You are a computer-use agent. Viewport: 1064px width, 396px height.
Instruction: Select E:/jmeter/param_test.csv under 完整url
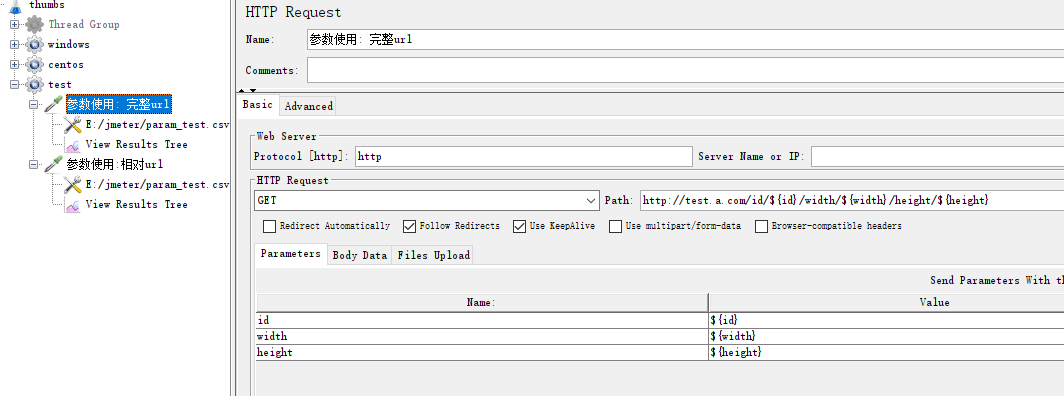tap(157, 125)
